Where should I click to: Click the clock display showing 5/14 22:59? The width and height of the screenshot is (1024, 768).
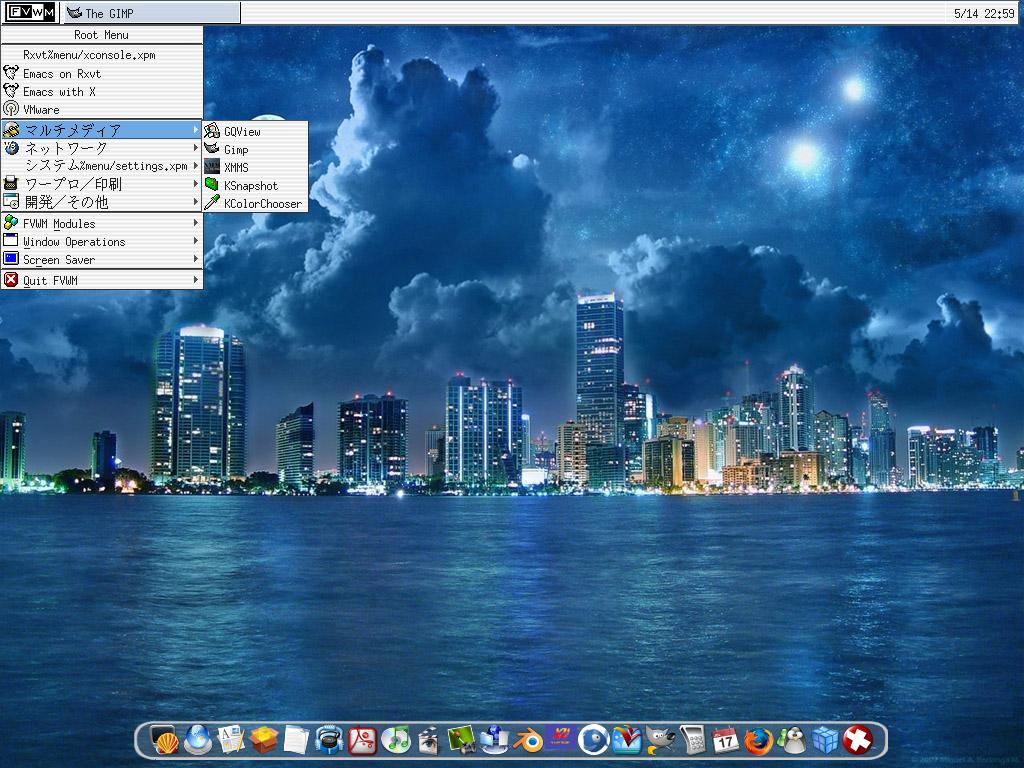pyautogui.click(x=983, y=14)
